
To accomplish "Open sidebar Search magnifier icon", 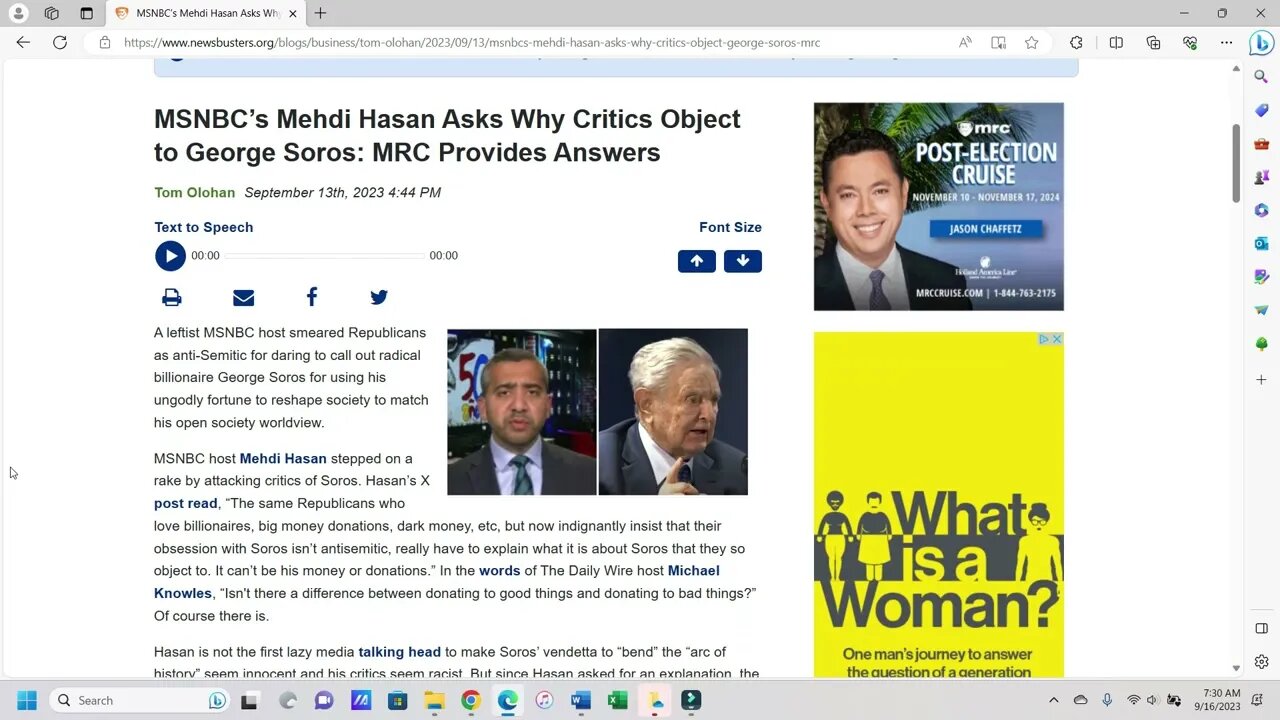I will click(1261, 76).
